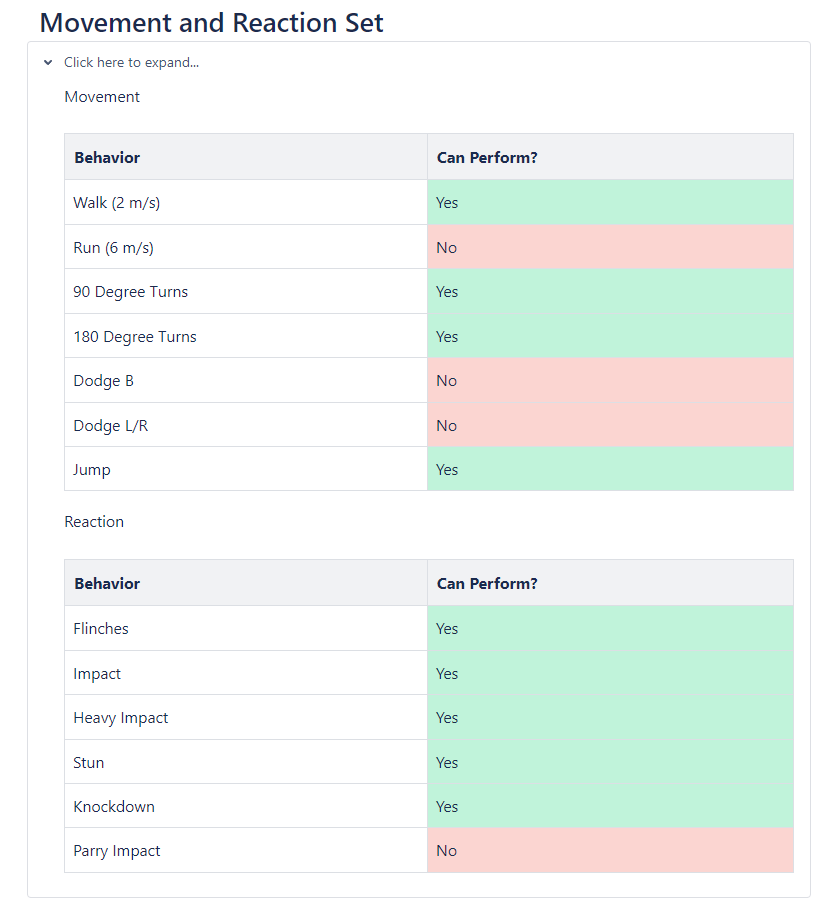Viewport: 823px width, 914px height.
Task: Collapse the section using the chevron icon
Action: pyautogui.click(x=48, y=62)
